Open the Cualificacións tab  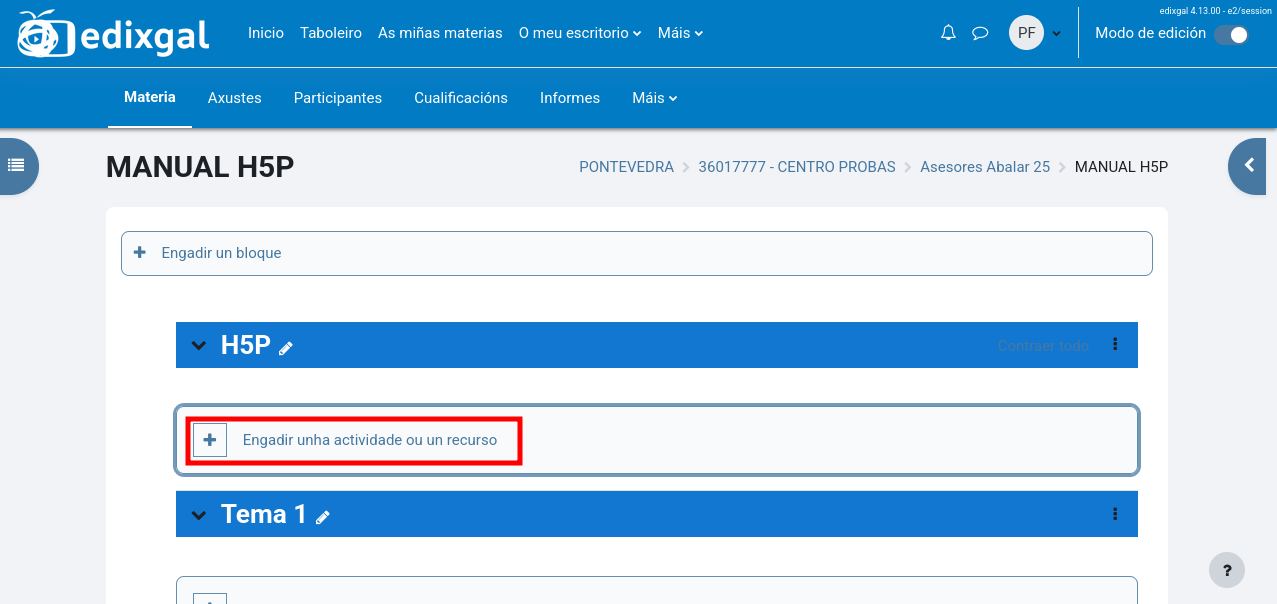tap(461, 98)
